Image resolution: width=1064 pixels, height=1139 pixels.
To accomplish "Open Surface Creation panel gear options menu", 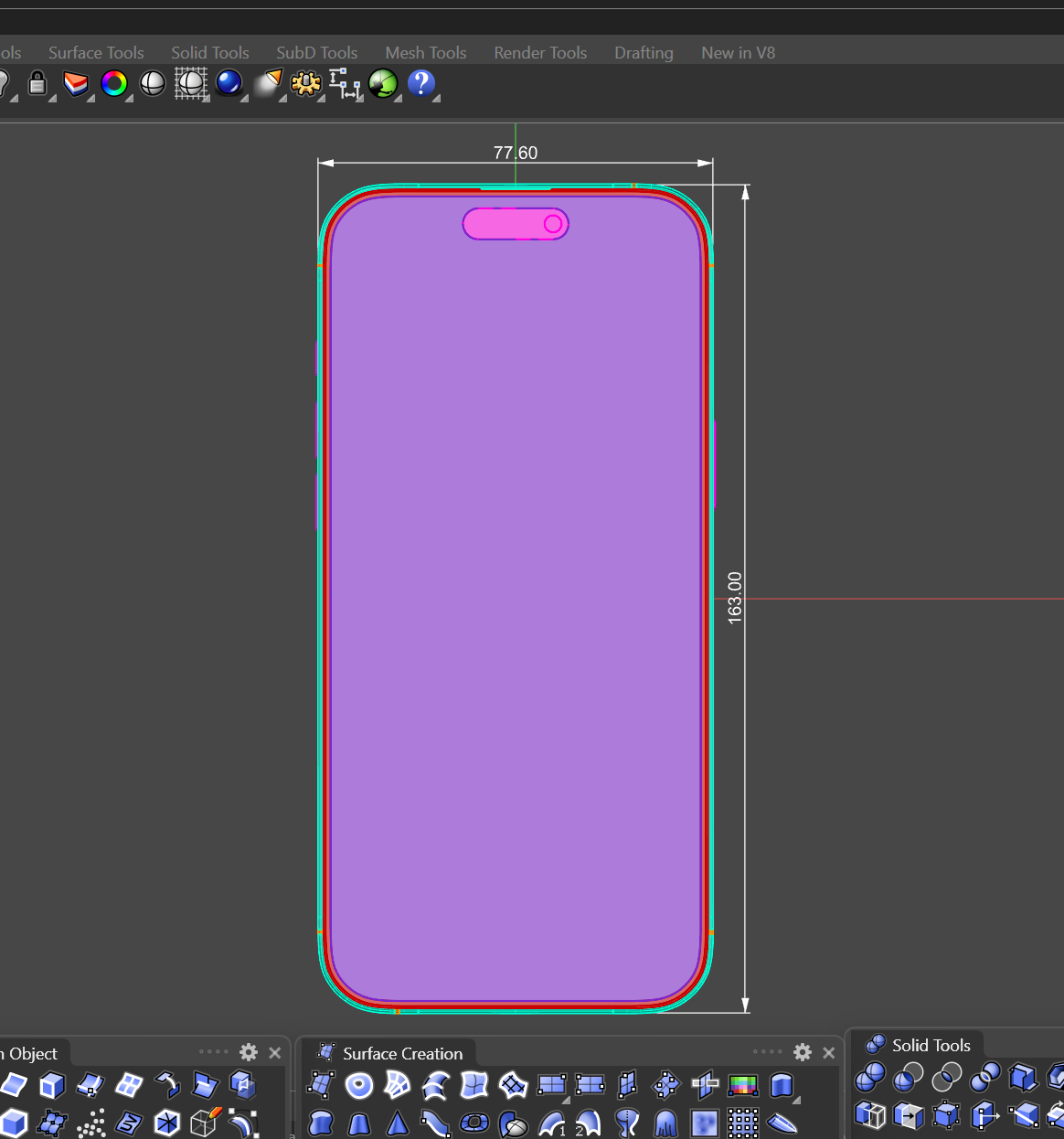I will [x=803, y=1052].
